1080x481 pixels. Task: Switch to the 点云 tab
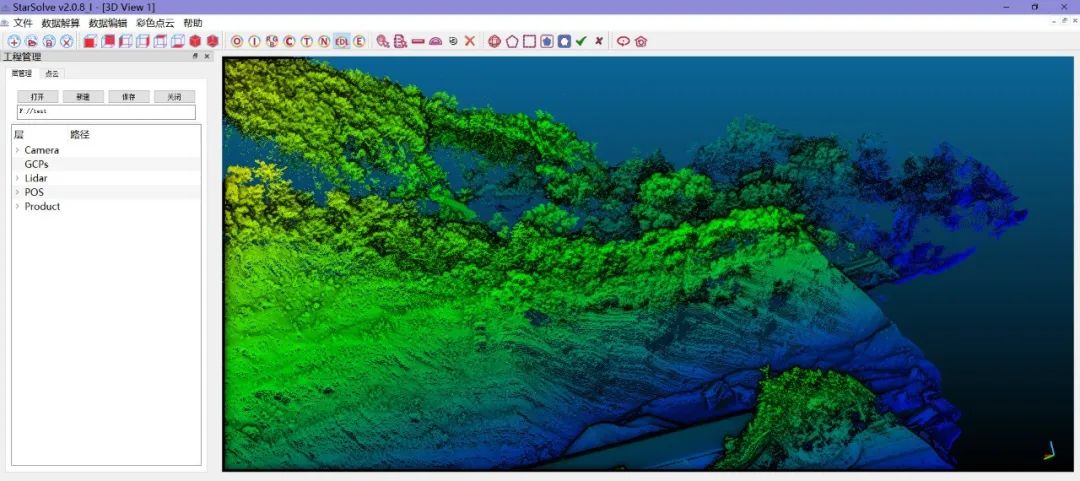(x=52, y=73)
